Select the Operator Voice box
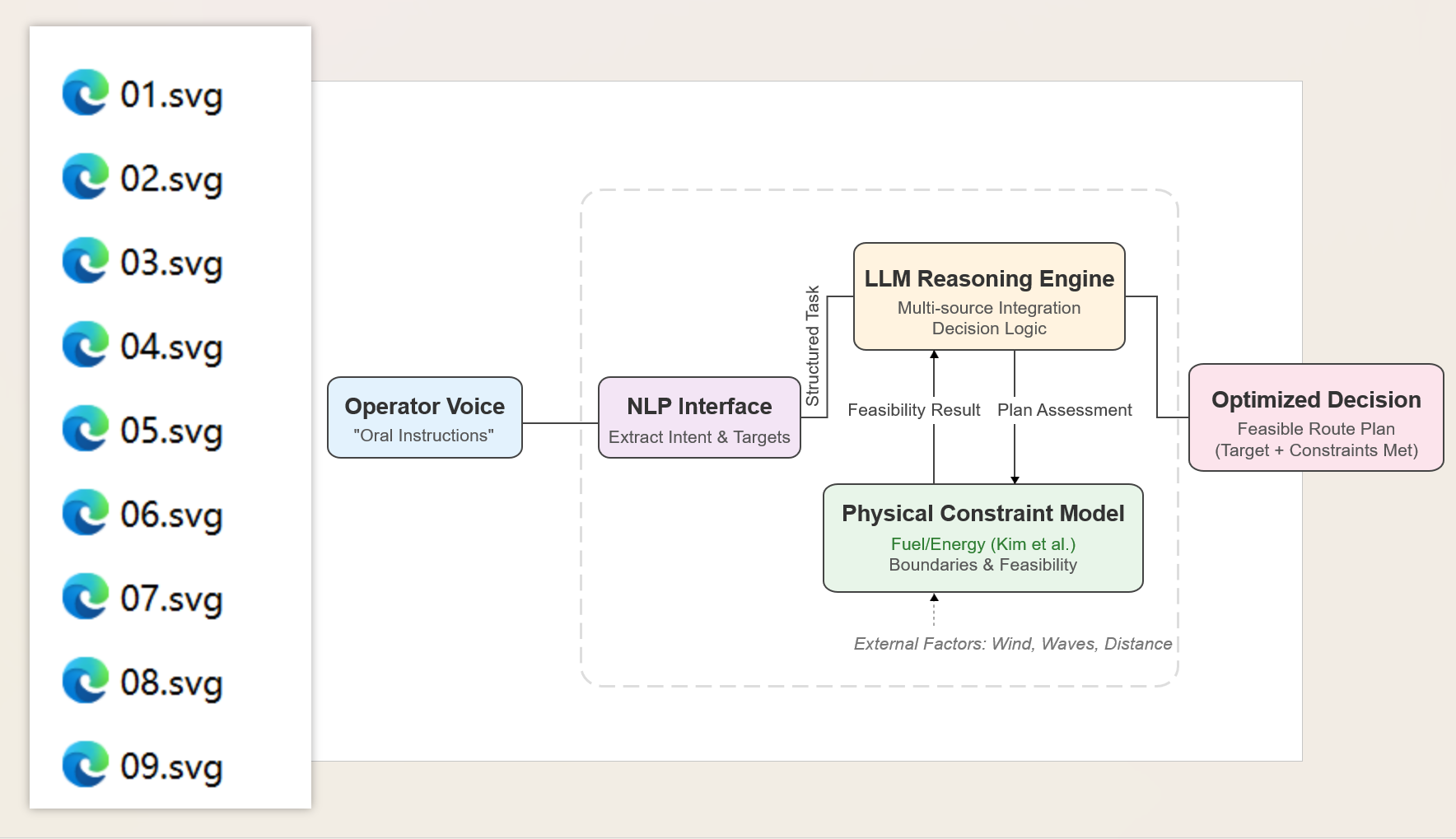The height and width of the screenshot is (839, 1456). coord(424,417)
